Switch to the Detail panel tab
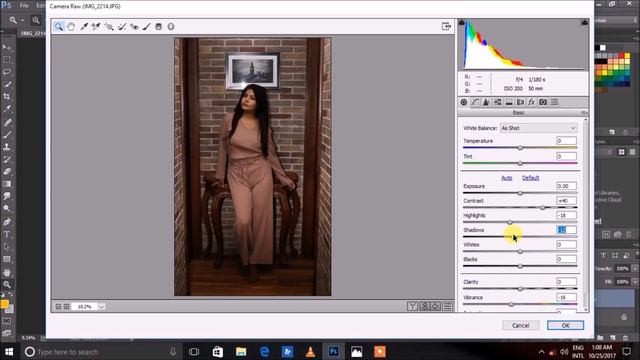Screen dimensions: 640x360 pyautogui.click(x=486, y=102)
